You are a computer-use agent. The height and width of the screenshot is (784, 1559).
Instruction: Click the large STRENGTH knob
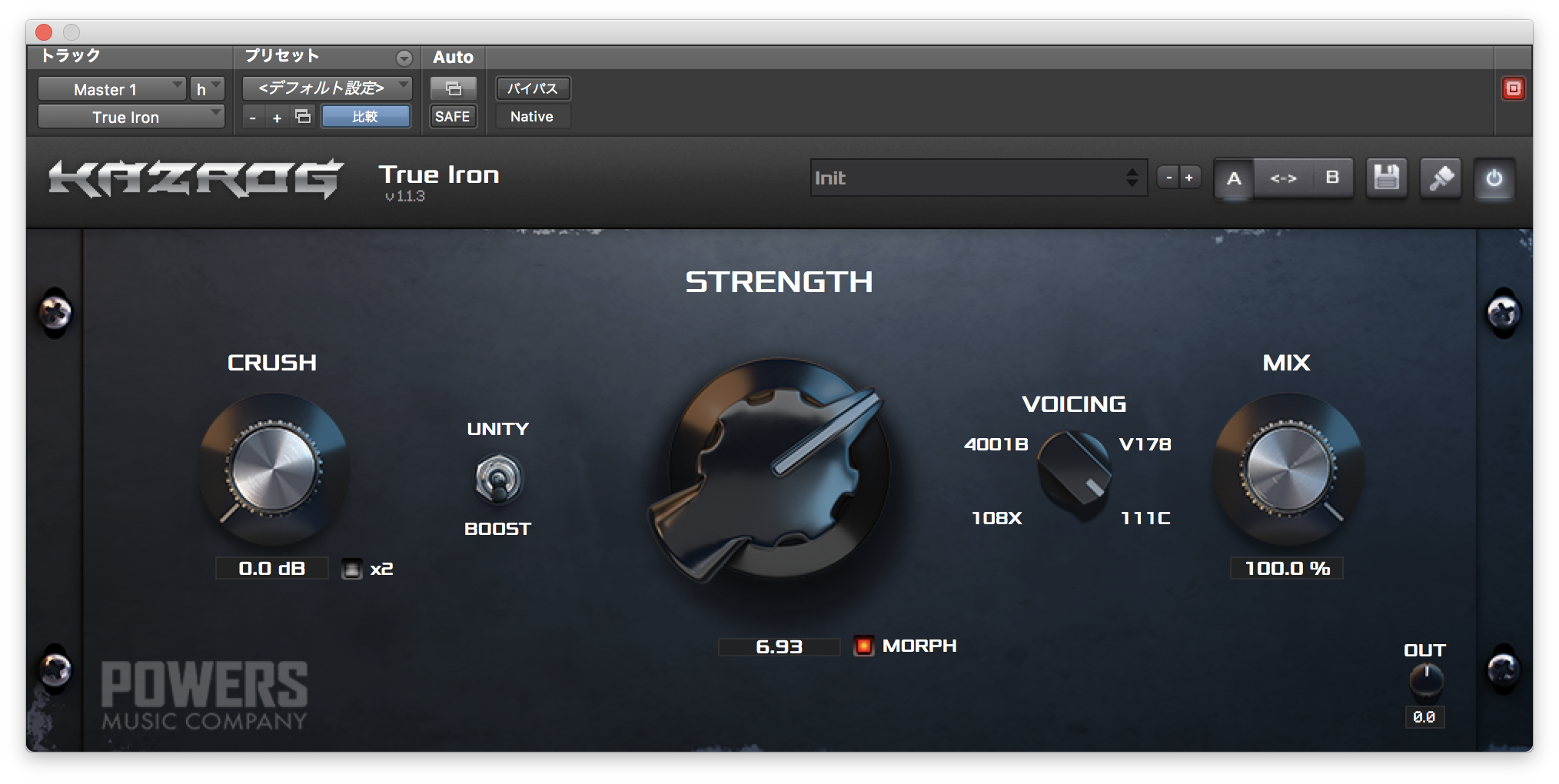coord(778,469)
